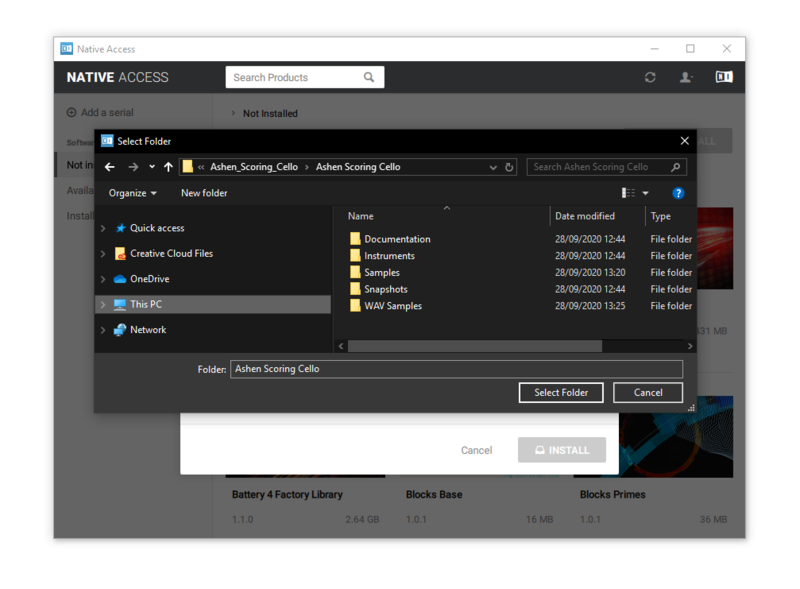
Task: Click the Ashen Scoring Cello breadcrumb segment
Action: pos(358,167)
